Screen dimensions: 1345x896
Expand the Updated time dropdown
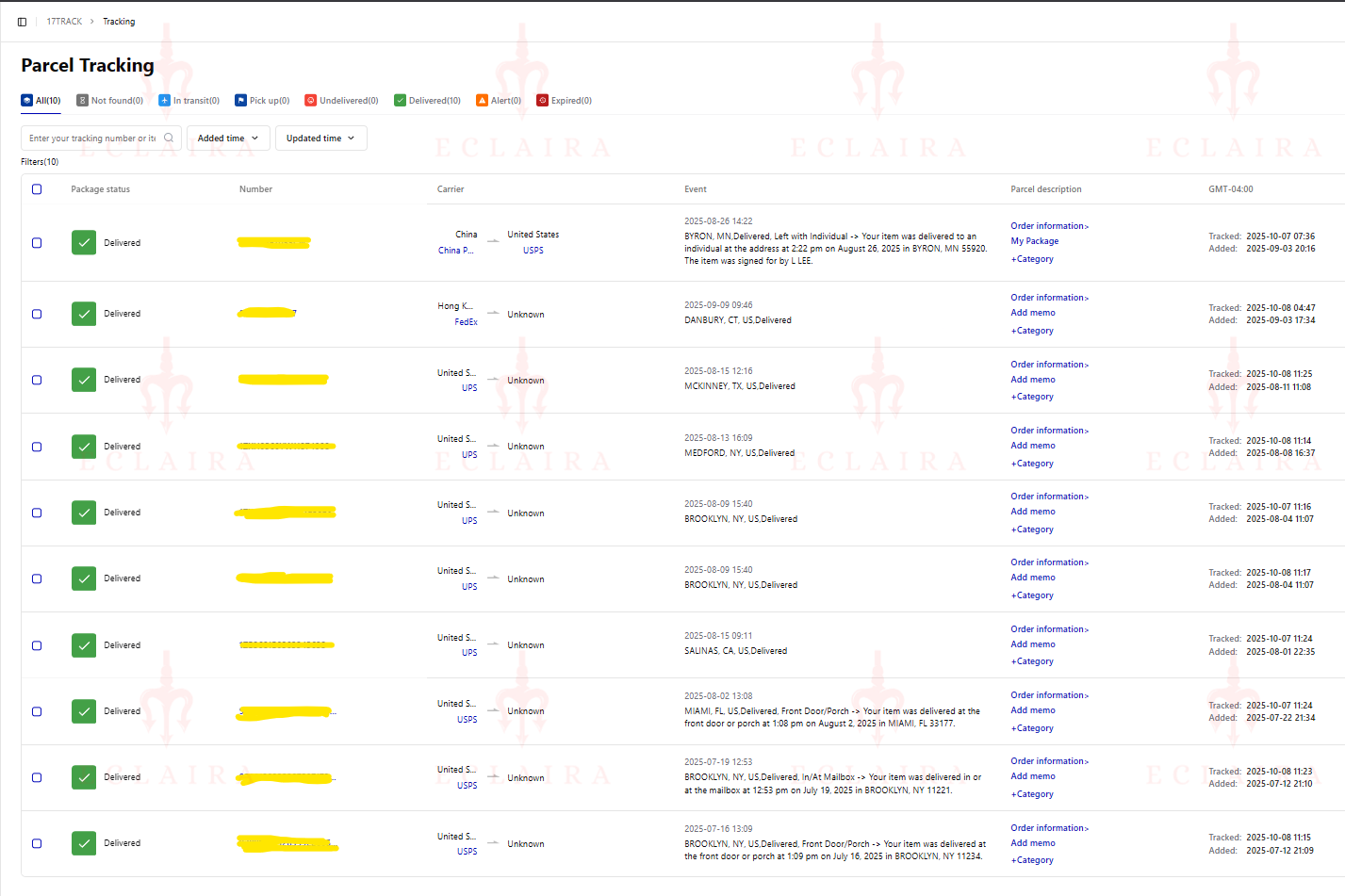click(320, 138)
